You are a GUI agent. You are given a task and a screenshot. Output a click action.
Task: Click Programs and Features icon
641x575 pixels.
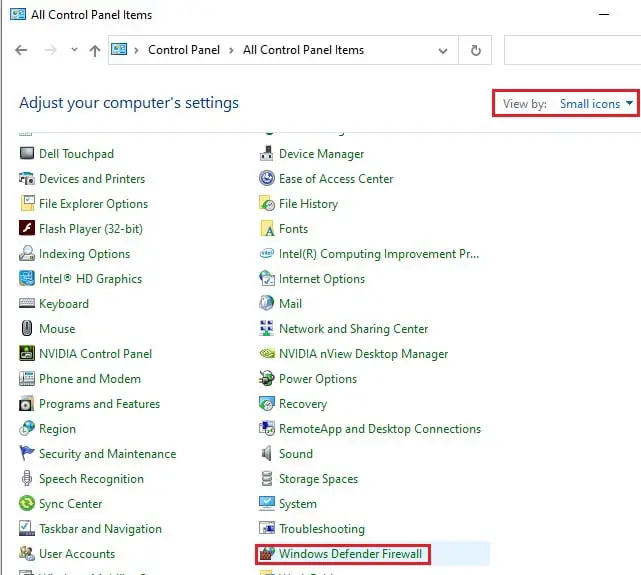click(x=27, y=404)
